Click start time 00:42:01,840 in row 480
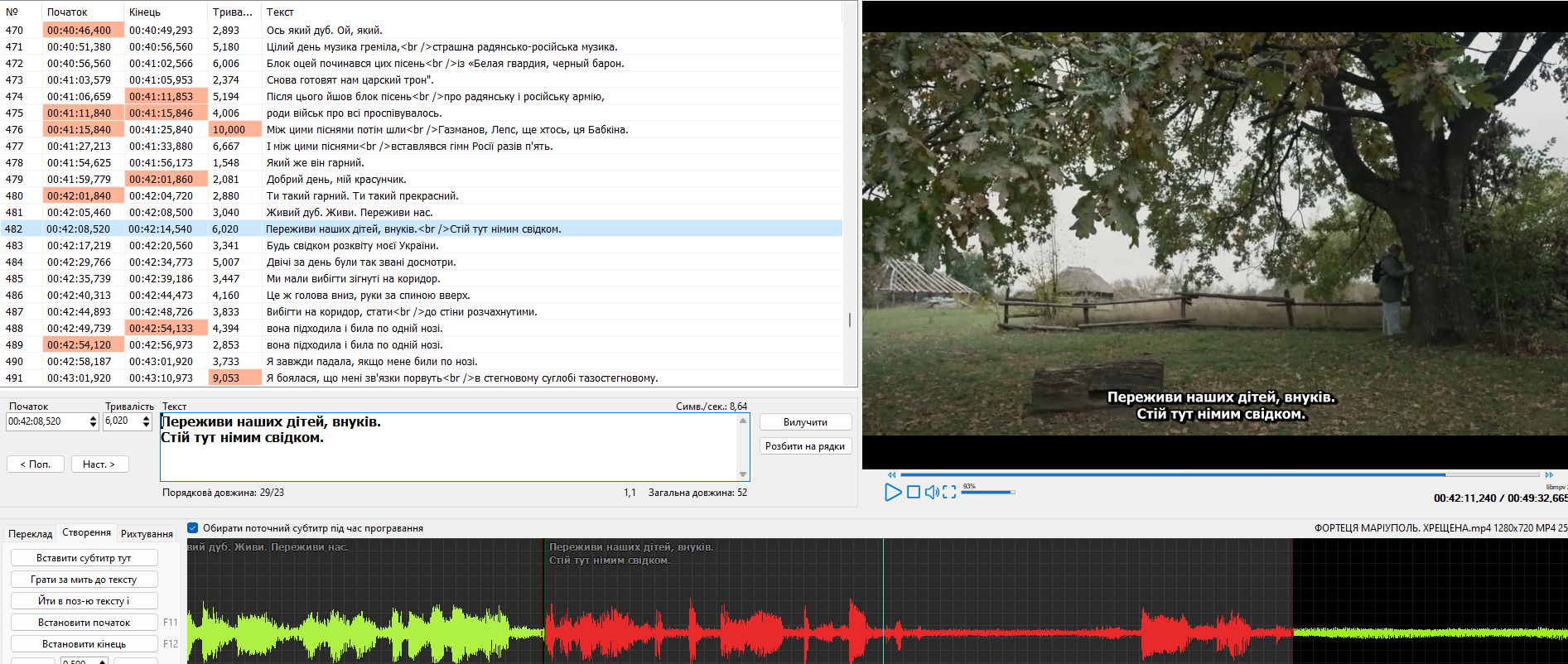1568x664 pixels. (x=83, y=195)
